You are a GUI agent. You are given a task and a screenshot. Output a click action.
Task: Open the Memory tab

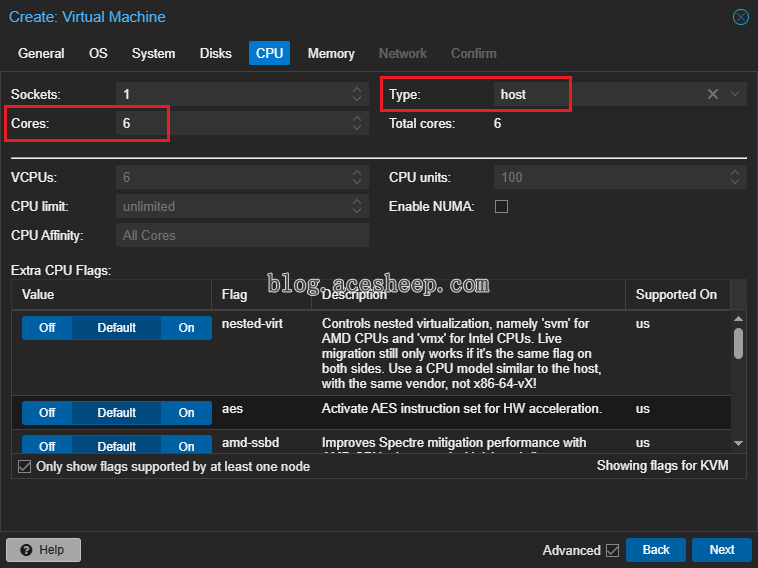[331, 53]
